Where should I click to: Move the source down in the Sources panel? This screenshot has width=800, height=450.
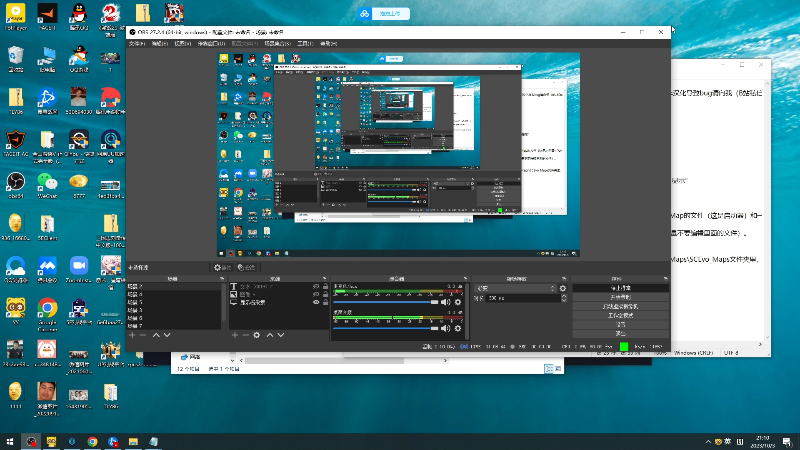pyautogui.click(x=281, y=335)
